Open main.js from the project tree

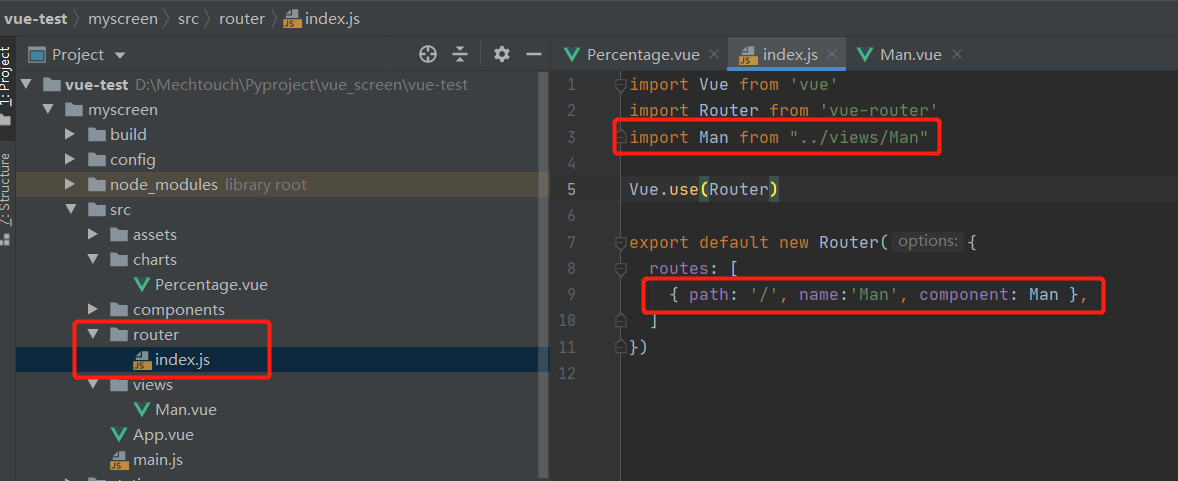tap(157, 460)
